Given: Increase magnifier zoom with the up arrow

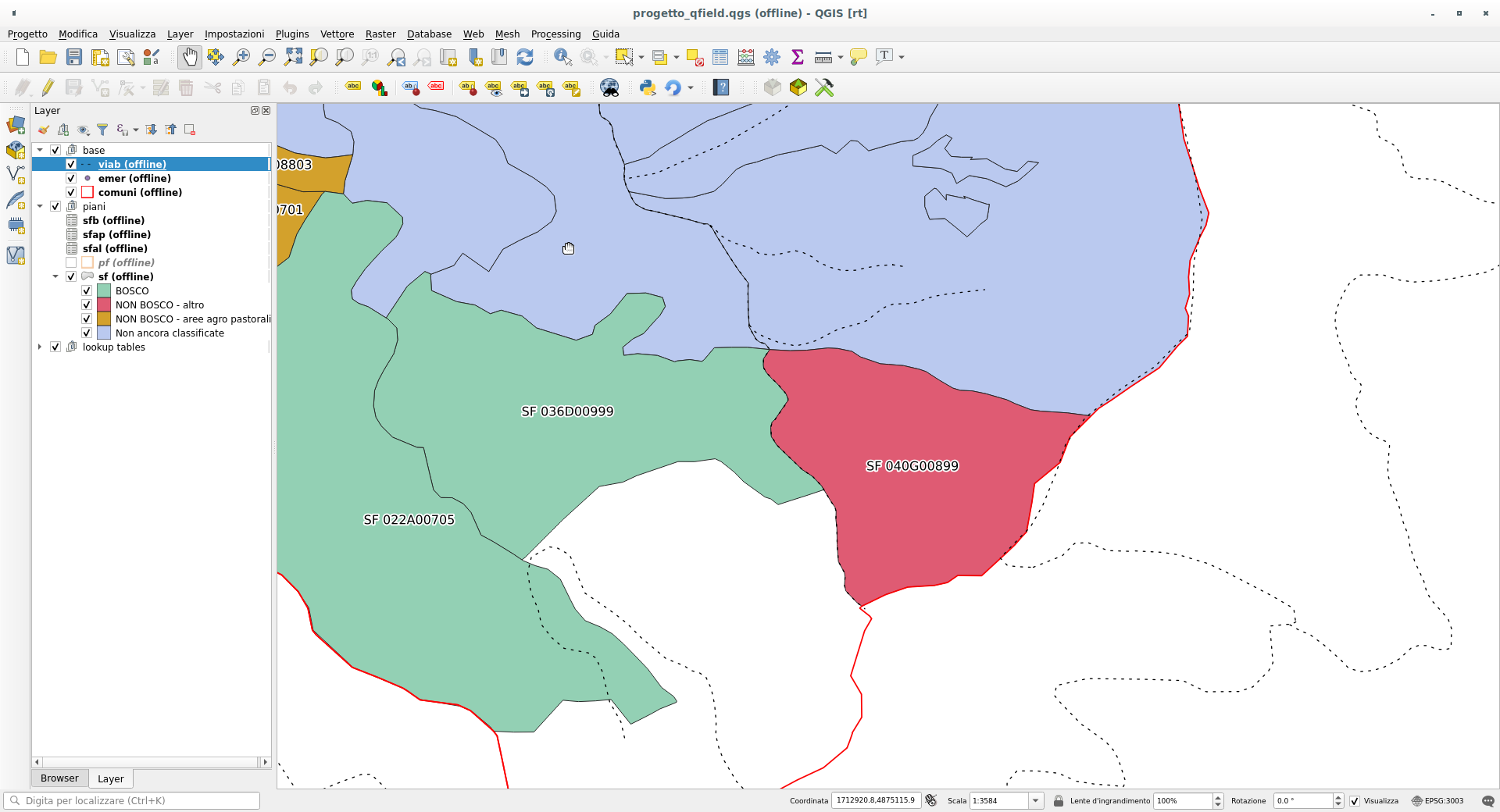Looking at the screenshot, I should 1217,797.
